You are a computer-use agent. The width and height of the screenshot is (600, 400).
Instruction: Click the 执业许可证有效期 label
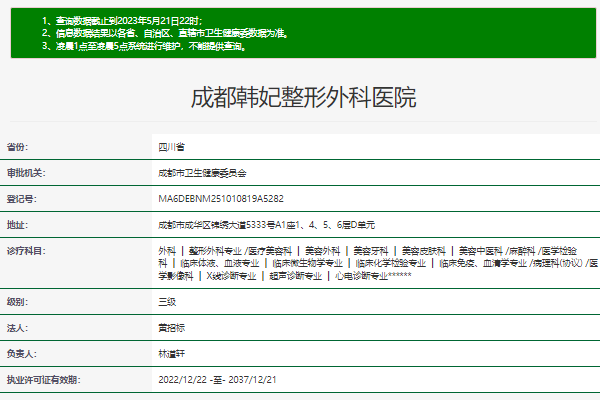coord(44,380)
